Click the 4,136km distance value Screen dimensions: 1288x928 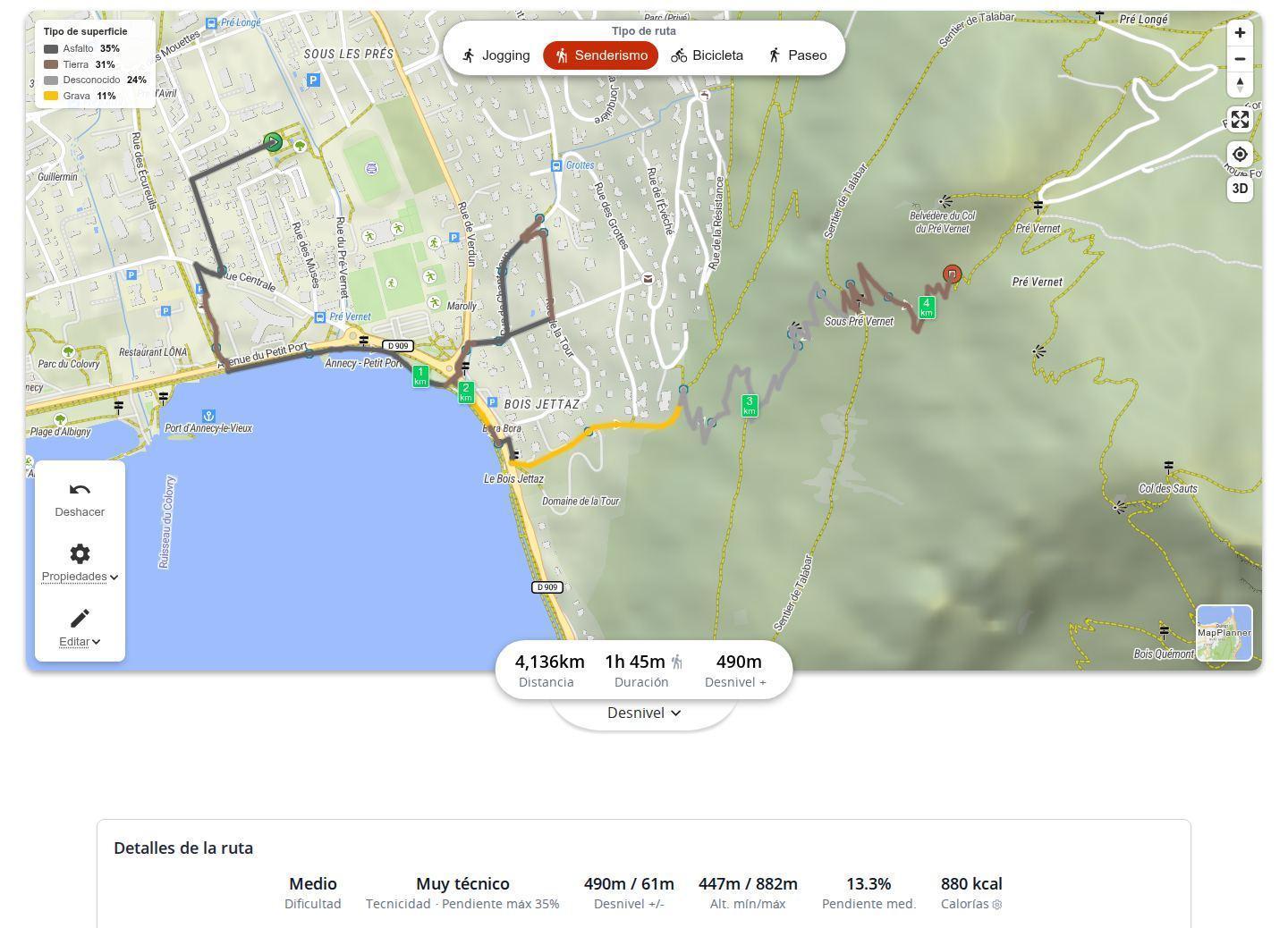550,662
